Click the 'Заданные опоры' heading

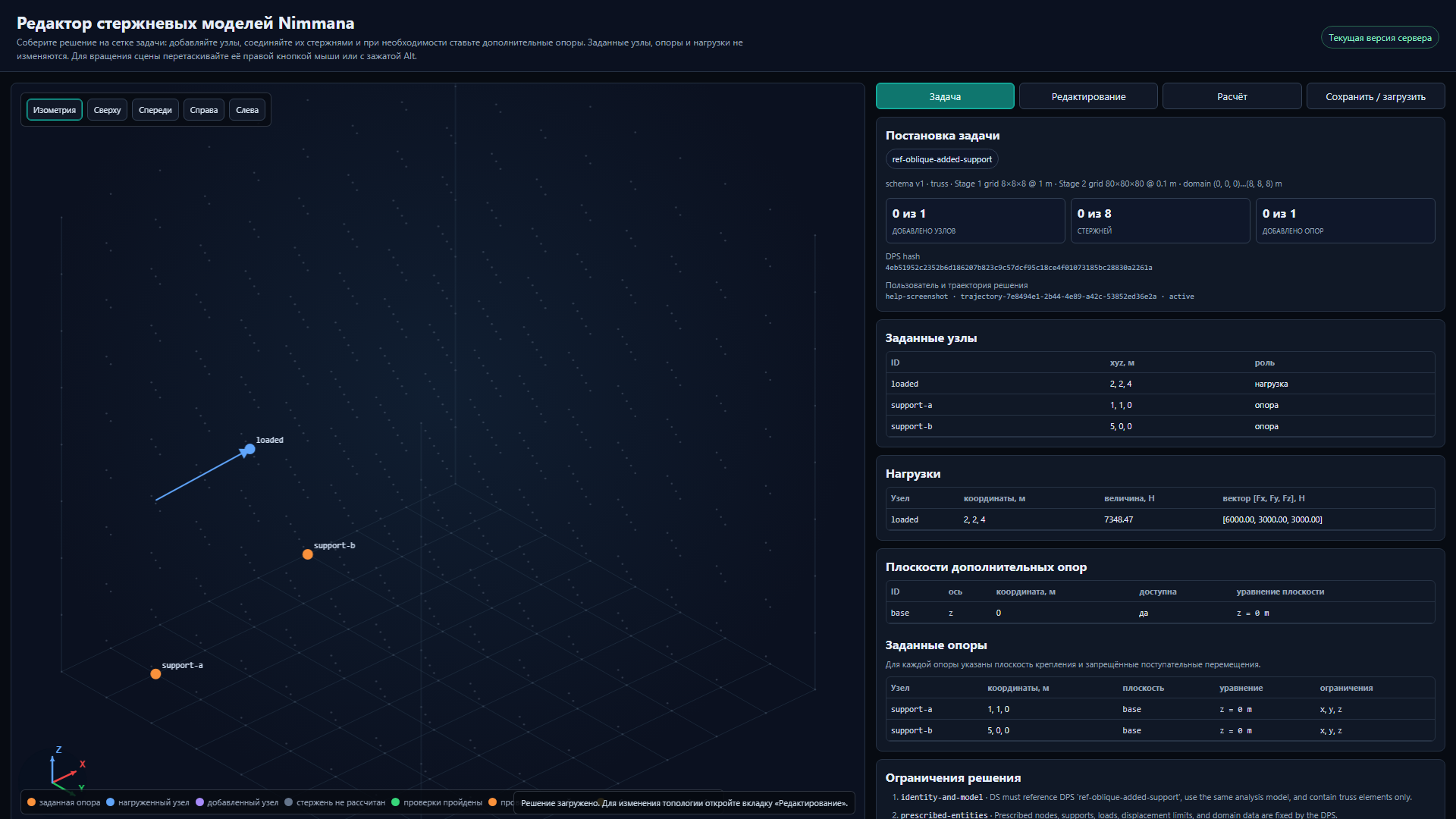point(936,645)
